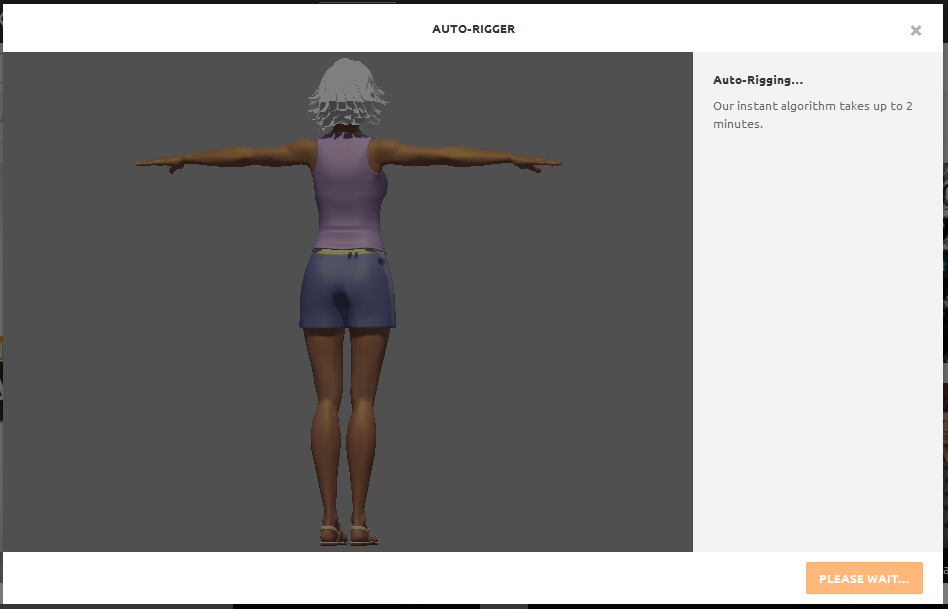
Task: Click the Please Wait button
Action: tap(864, 578)
